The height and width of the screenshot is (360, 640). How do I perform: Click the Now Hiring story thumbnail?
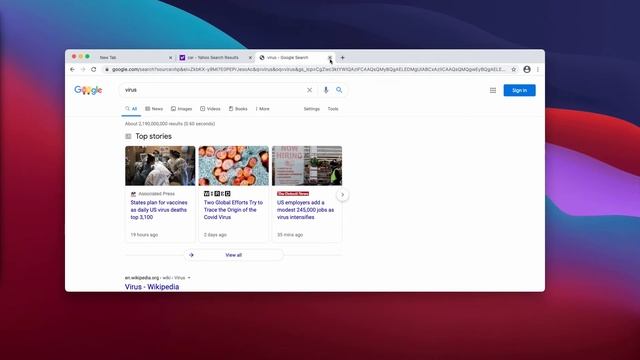[x=307, y=166]
